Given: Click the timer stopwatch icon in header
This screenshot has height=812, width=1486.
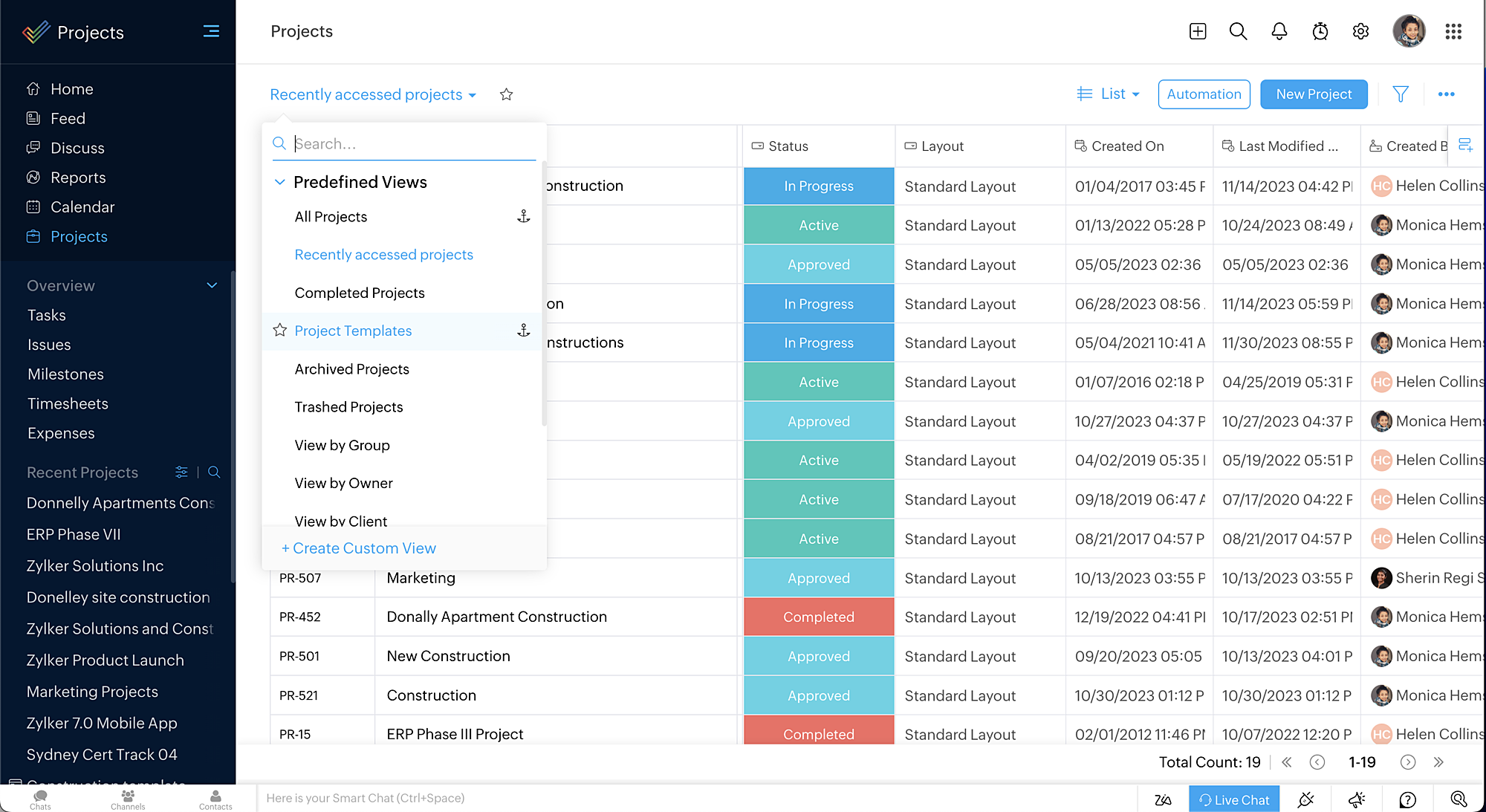Looking at the screenshot, I should (x=1320, y=31).
